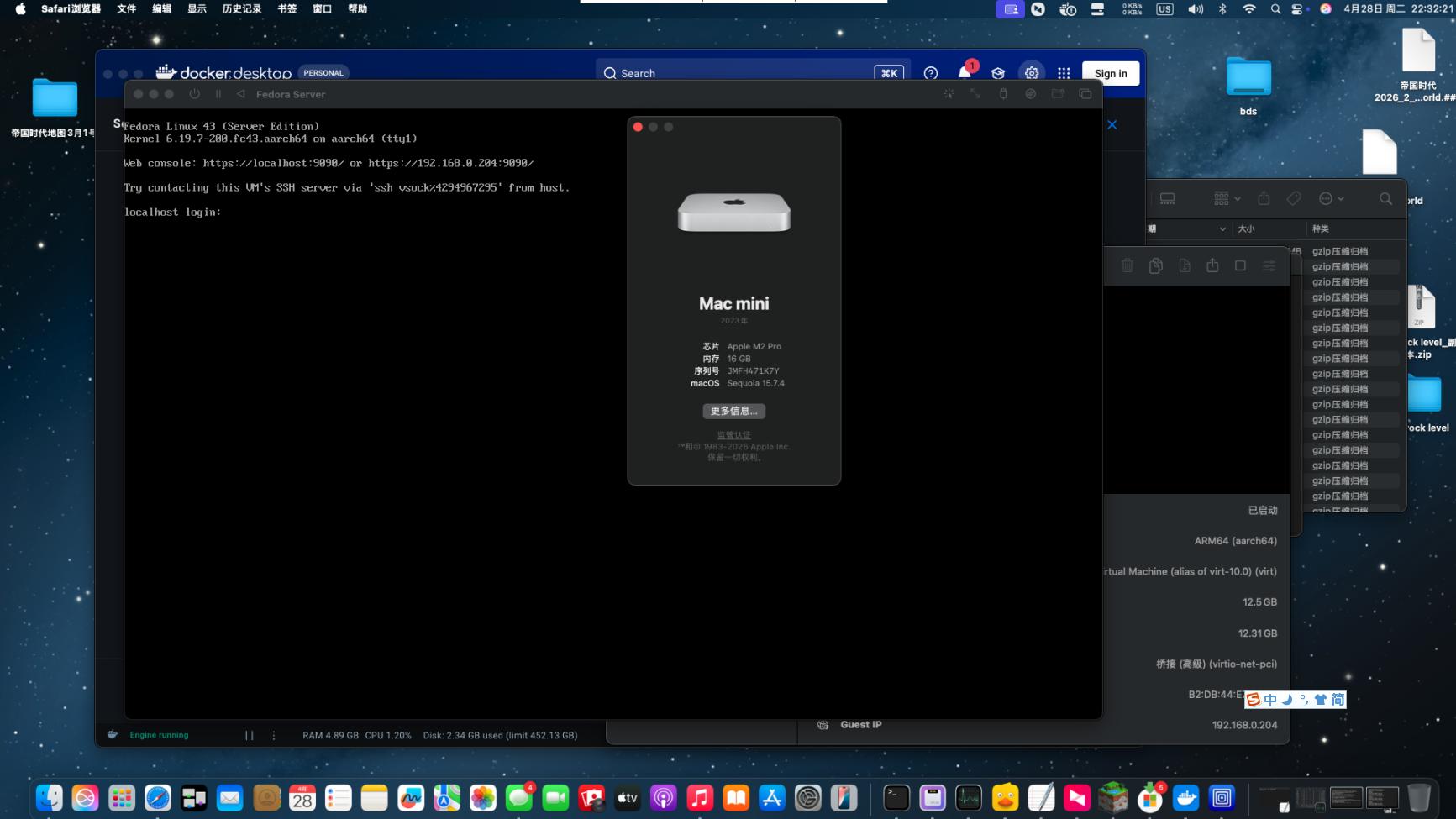1456x819 pixels.
Task: Open Docker engine three-dot options menu
Action: (x=274, y=735)
